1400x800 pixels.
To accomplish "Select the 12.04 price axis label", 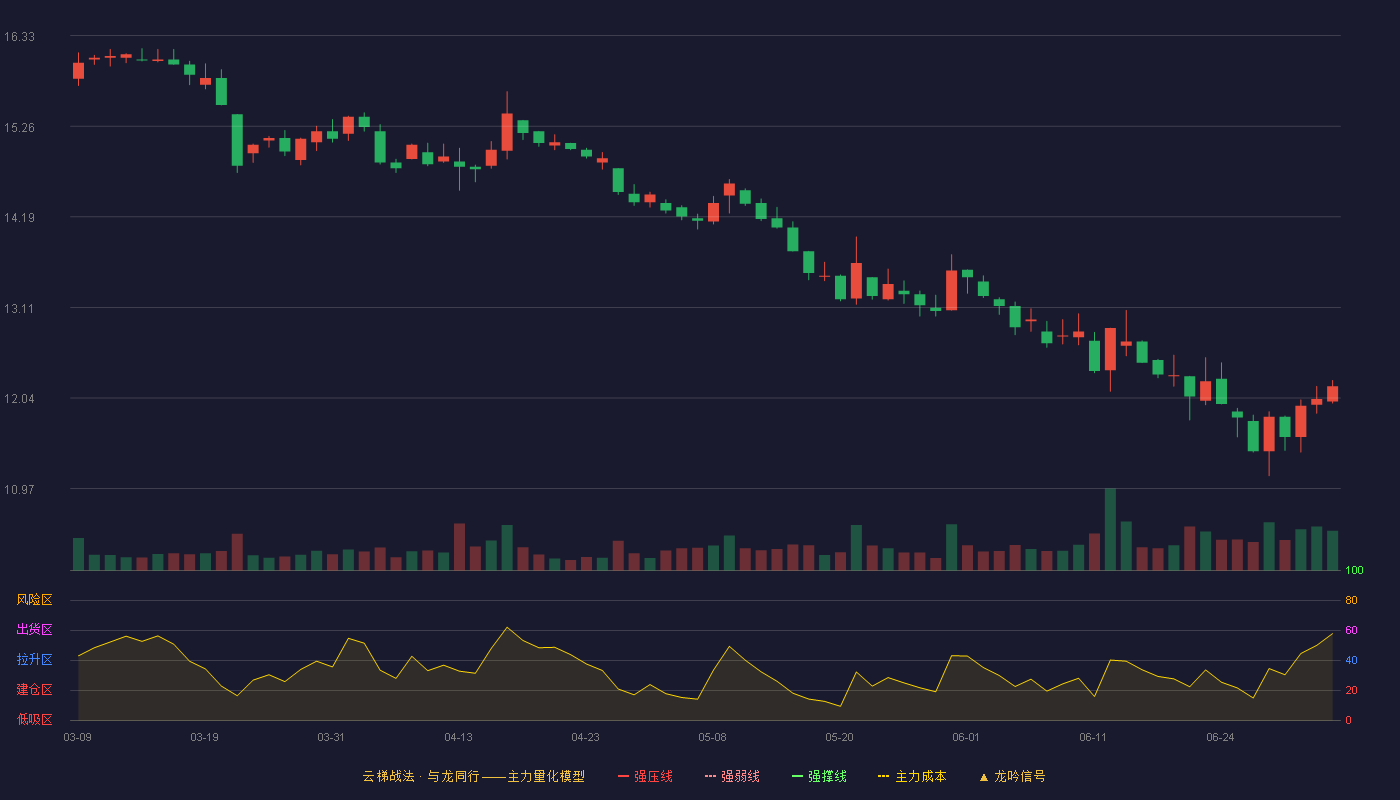I will (19, 399).
